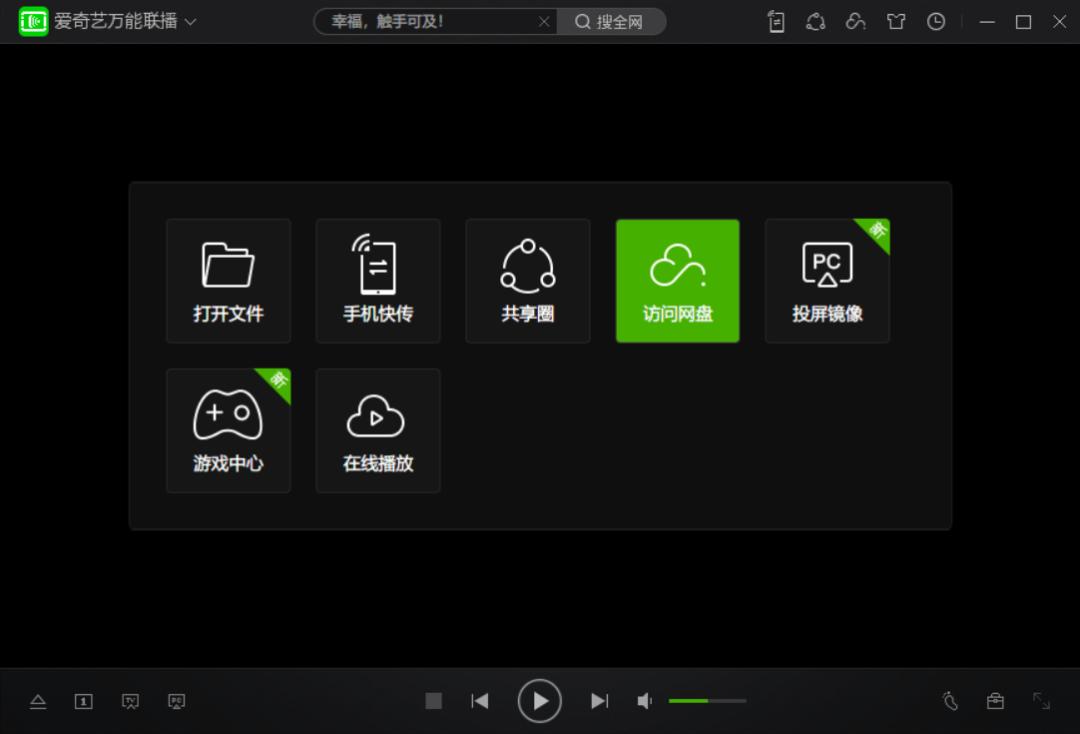Open the TV screencast icon in bottom toolbar
Image resolution: width=1080 pixels, height=734 pixels.
click(130, 701)
